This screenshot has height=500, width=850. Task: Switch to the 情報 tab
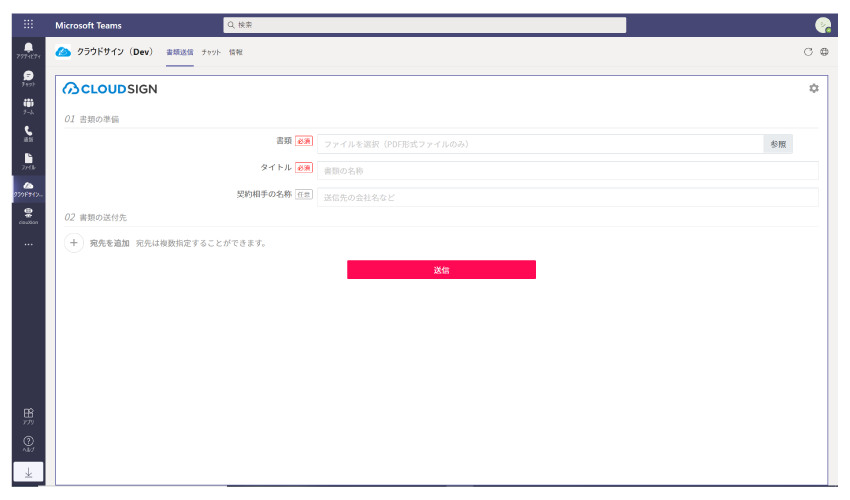235,53
